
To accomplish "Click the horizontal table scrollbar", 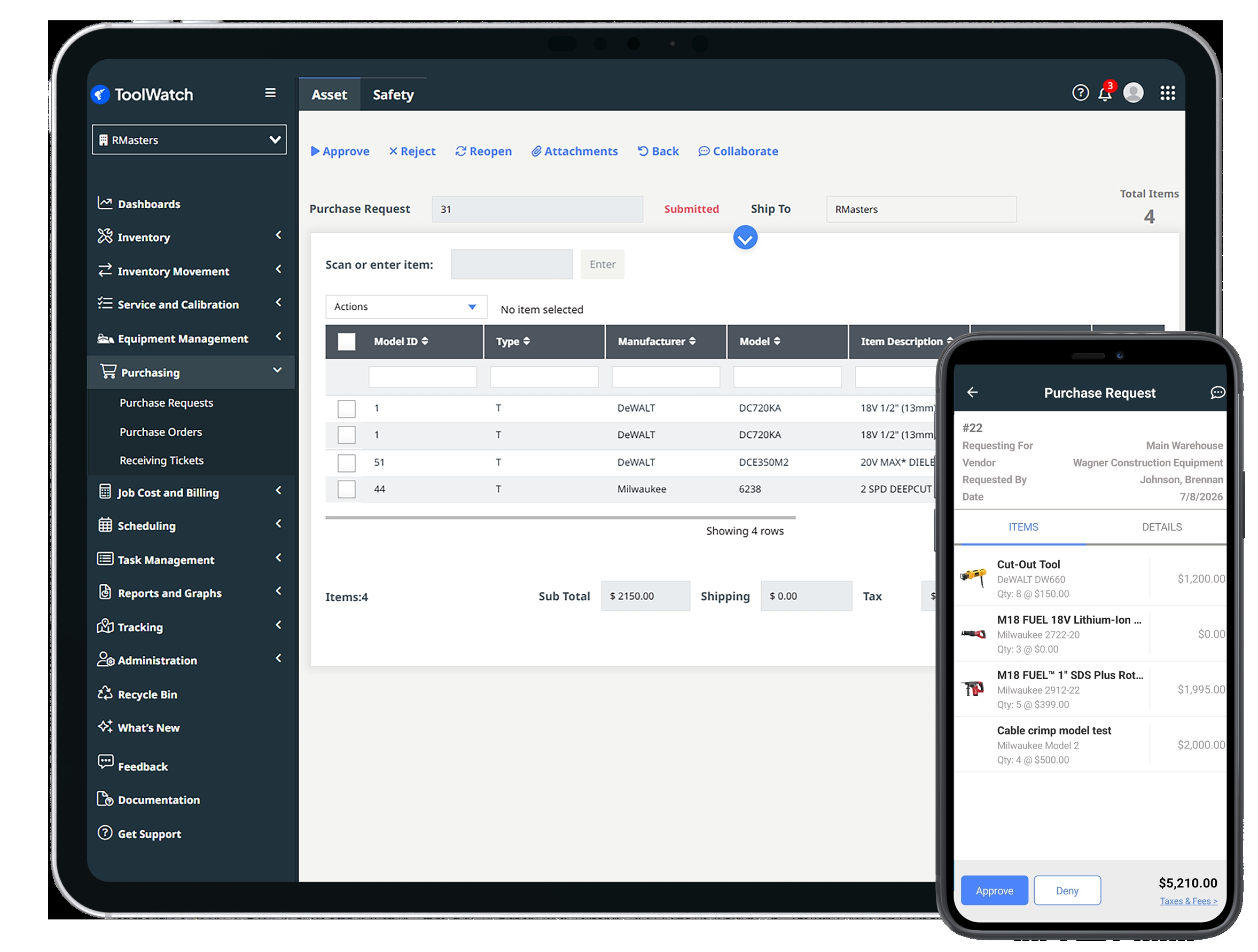I will click(560, 517).
